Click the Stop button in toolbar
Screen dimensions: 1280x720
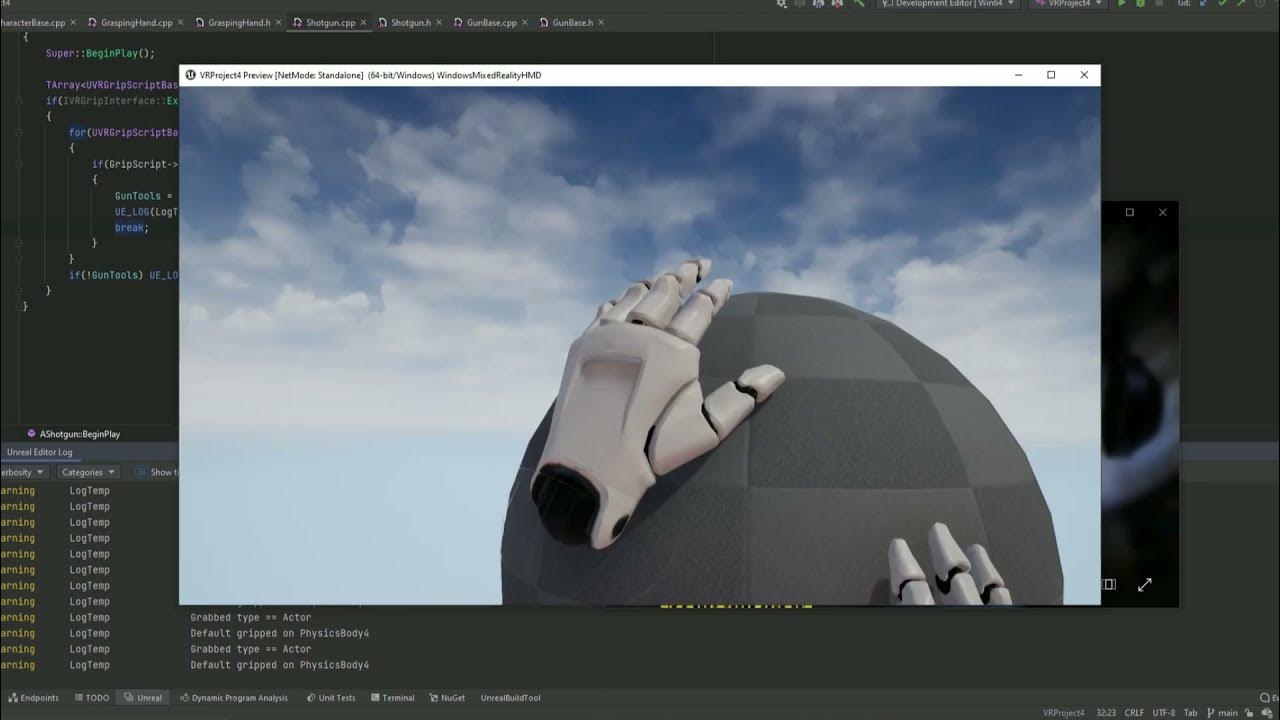[1159, 4]
